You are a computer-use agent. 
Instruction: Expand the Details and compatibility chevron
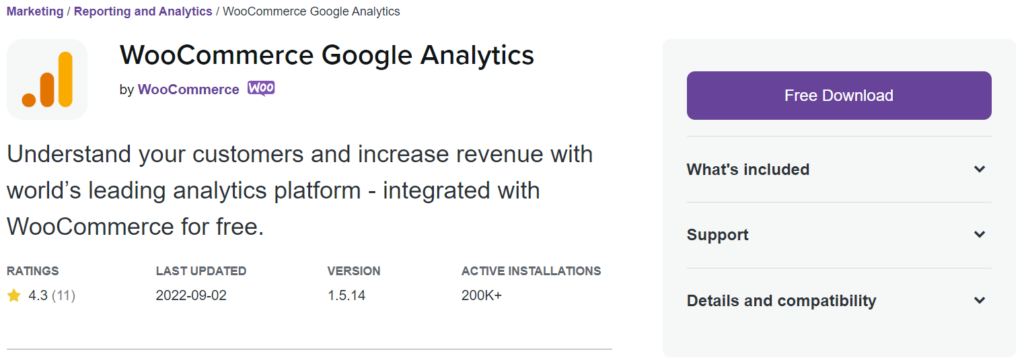point(979,301)
